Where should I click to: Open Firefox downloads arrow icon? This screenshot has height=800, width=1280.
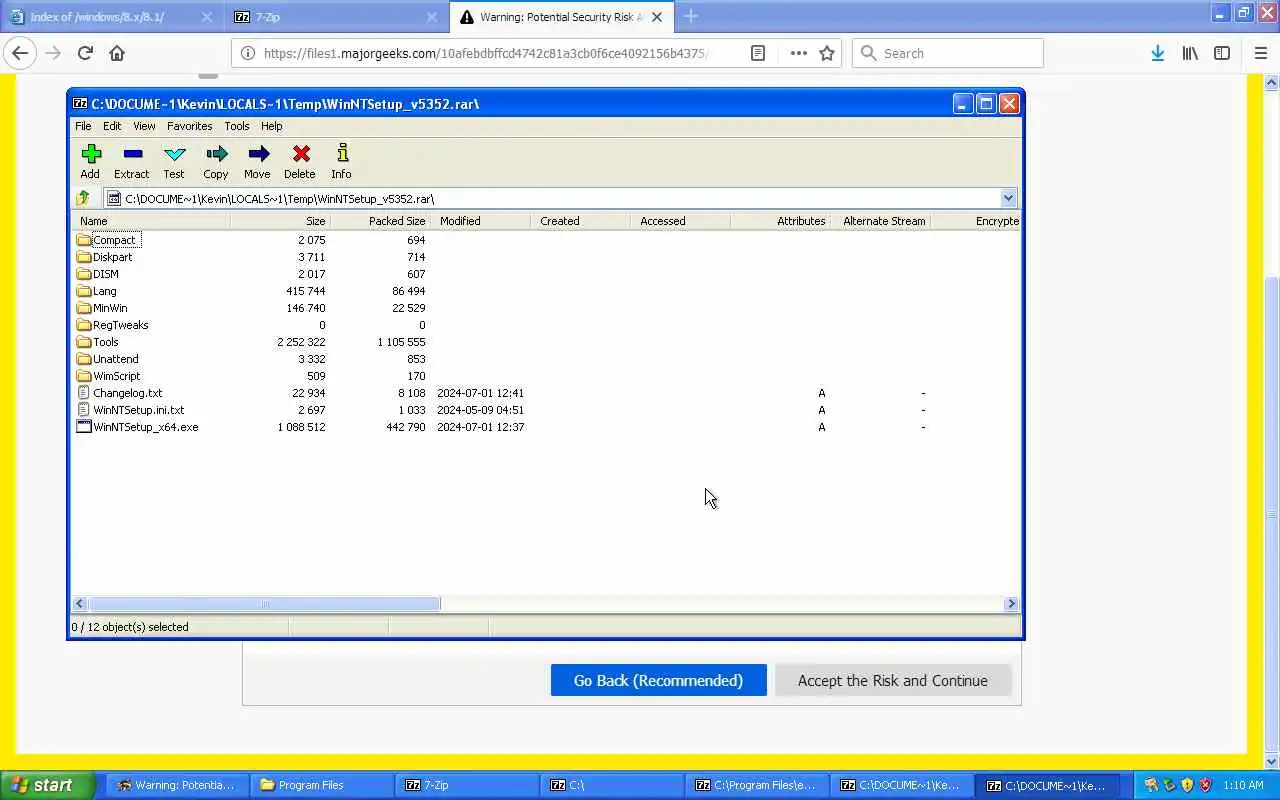(1157, 53)
